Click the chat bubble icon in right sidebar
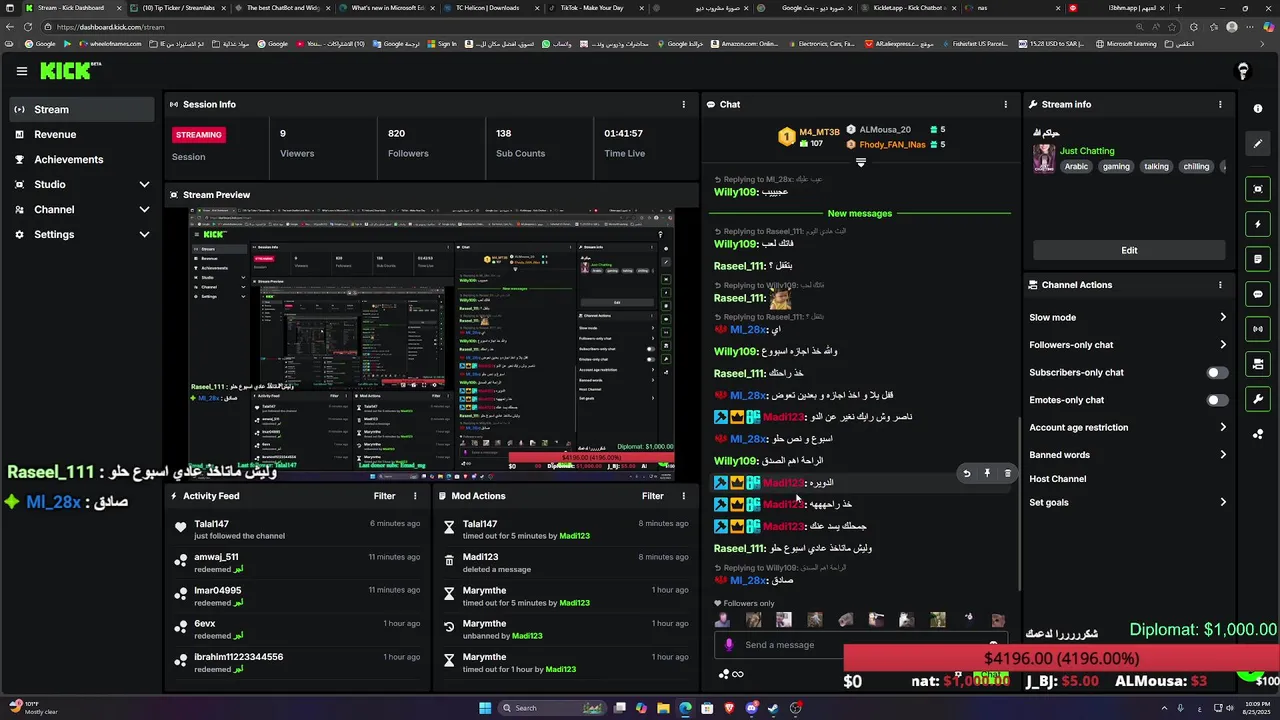This screenshot has height=720, width=1280. coord(1258,294)
